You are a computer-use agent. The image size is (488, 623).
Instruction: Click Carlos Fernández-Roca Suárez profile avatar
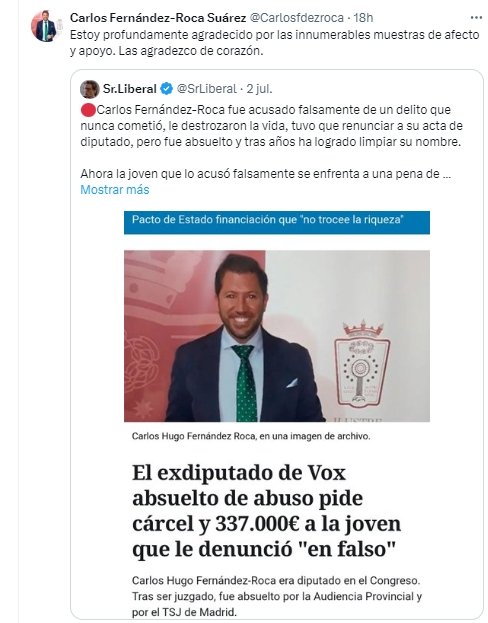click(x=45, y=26)
